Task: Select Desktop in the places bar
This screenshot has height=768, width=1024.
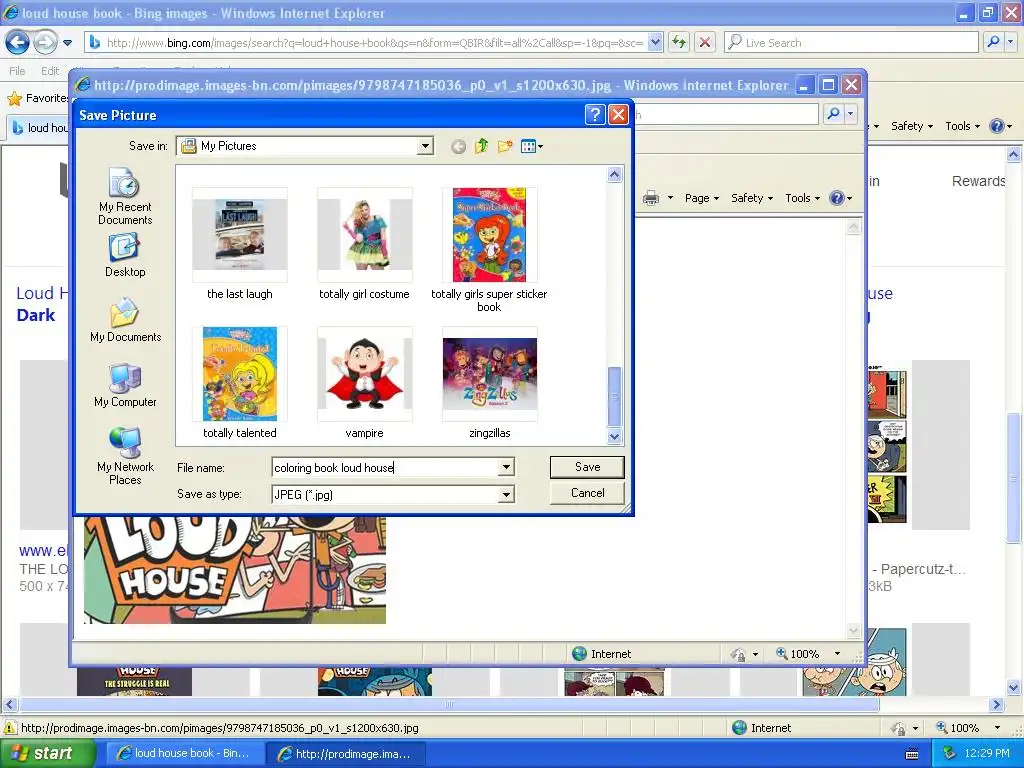Action: (x=125, y=255)
